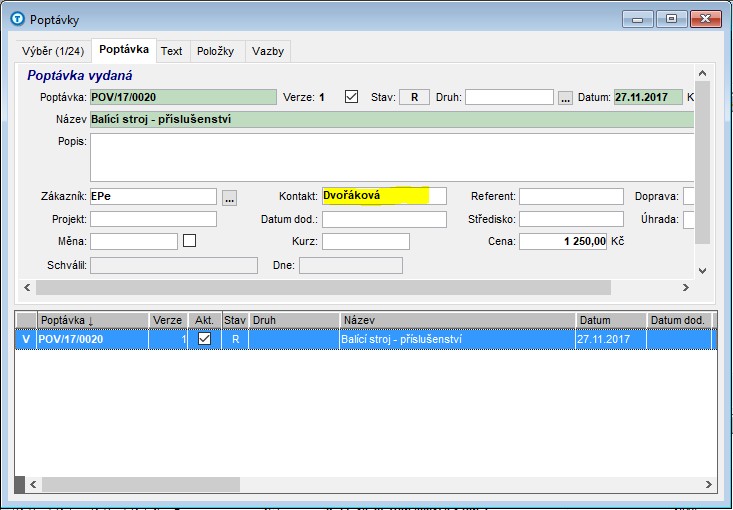Viewport: 733px width, 510px height.
Task: Click form horizontal scroll left arrow
Action: (27, 287)
